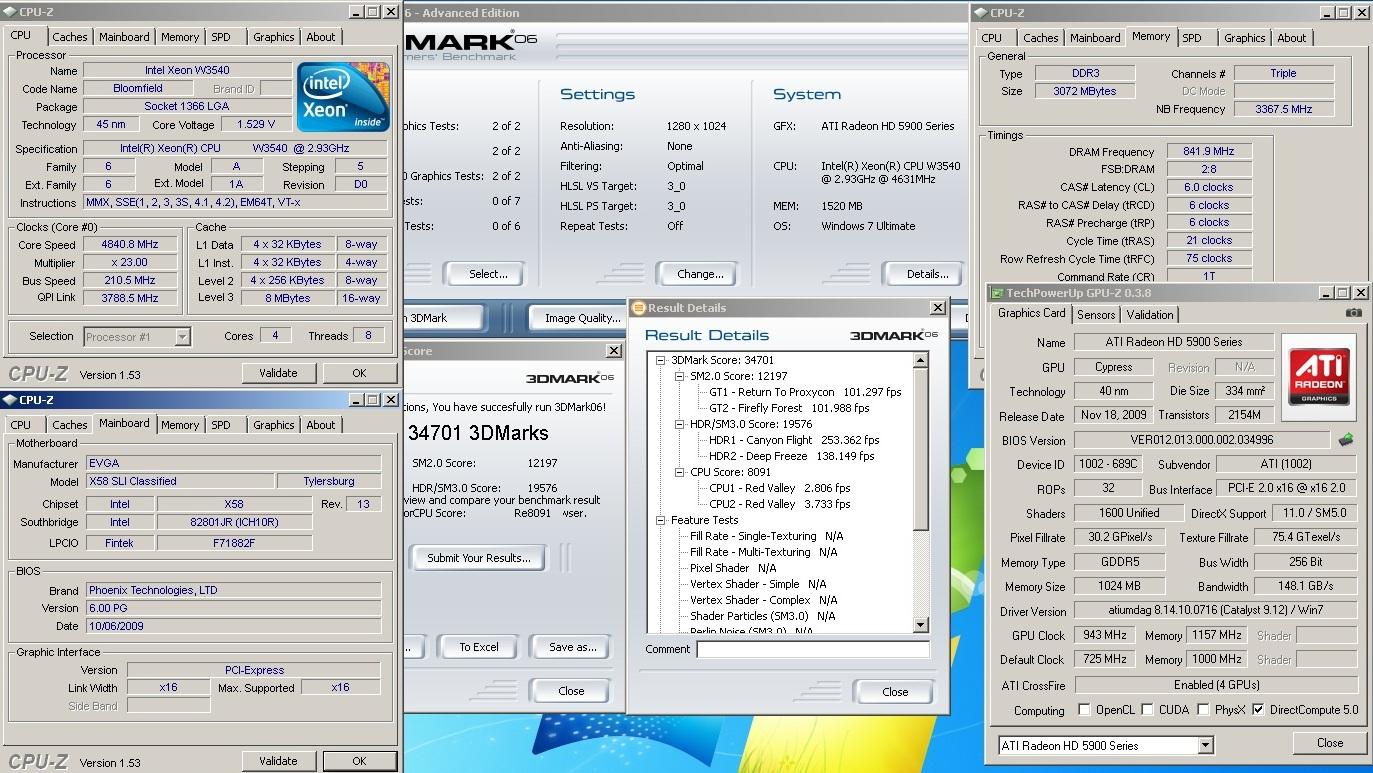1373x773 pixels.
Task: Select the Fill Rate - Single-Texturing row
Action: click(x=766, y=536)
